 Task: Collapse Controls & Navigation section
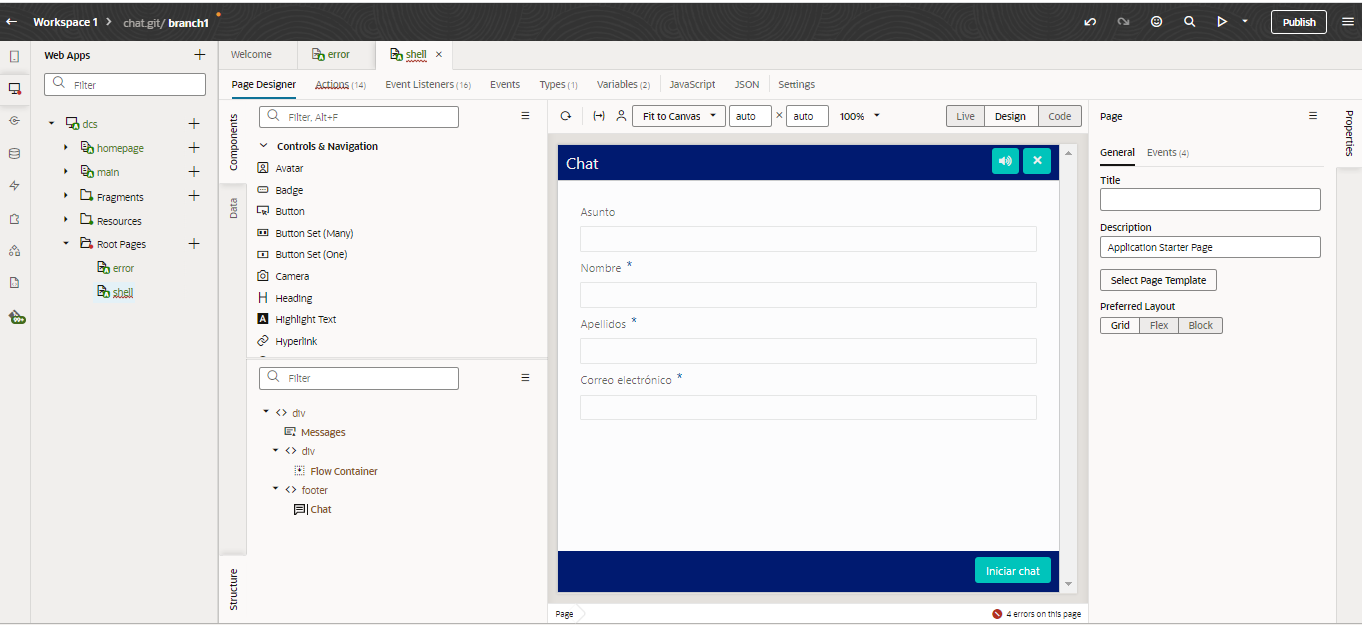(264, 146)
